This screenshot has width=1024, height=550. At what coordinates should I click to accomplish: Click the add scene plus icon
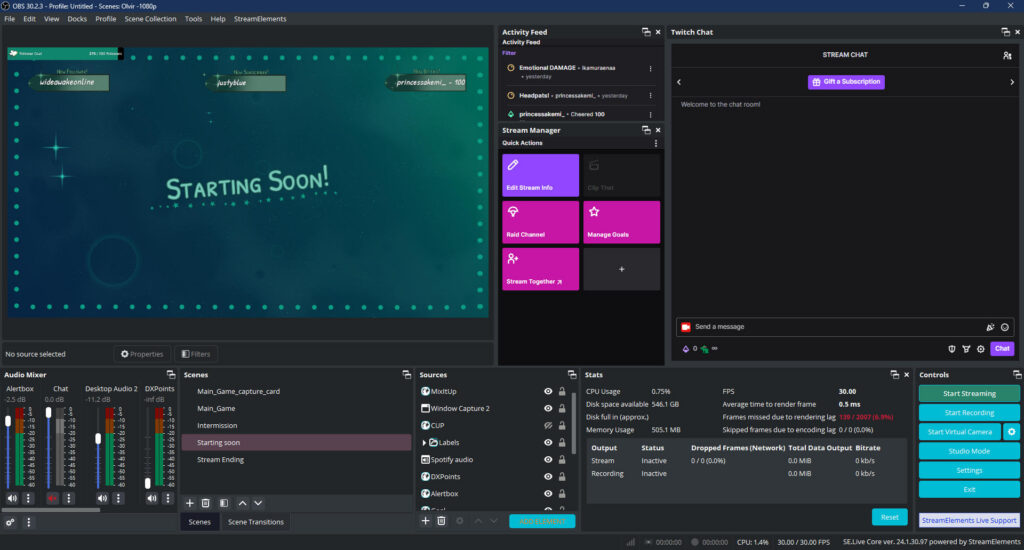(x=190, y=503)
